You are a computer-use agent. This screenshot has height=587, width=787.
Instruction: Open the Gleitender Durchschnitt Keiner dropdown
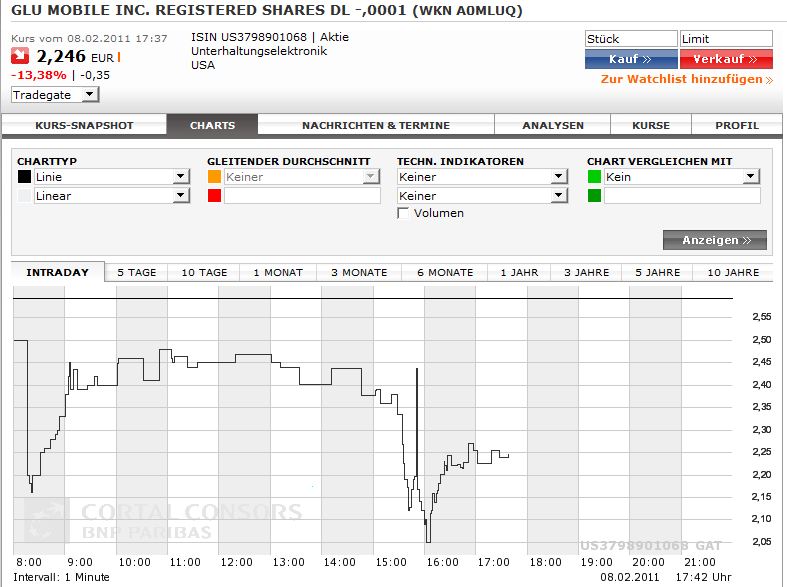coord(302,177)
